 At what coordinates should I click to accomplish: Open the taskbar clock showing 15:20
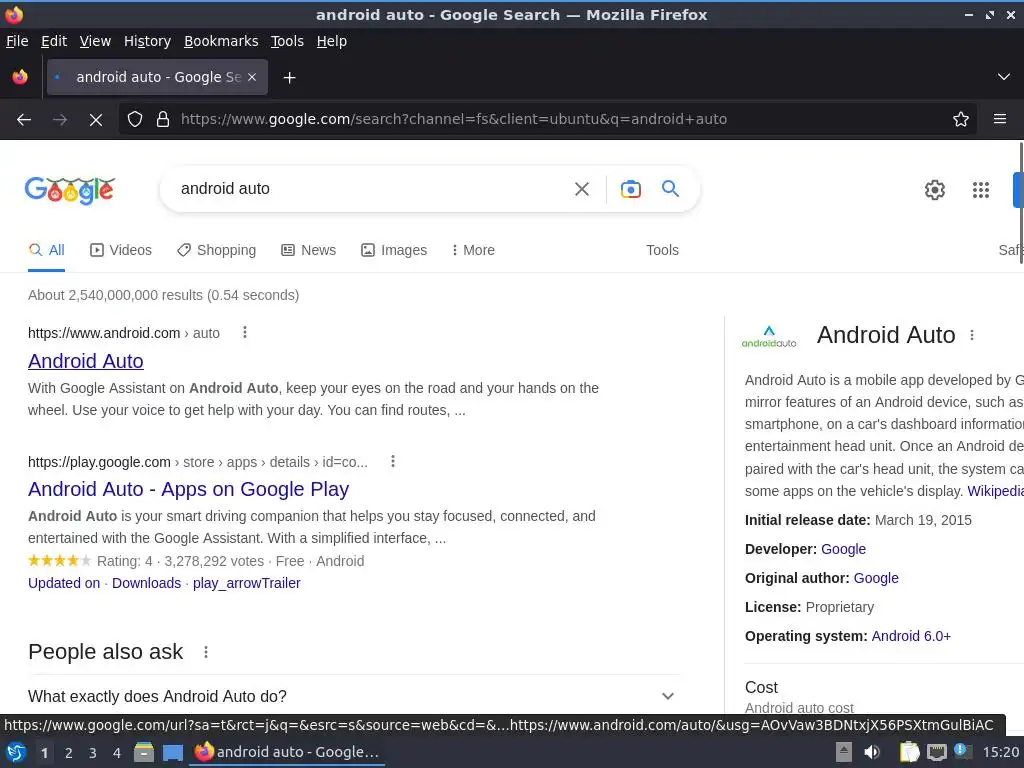click(1000, 752)
